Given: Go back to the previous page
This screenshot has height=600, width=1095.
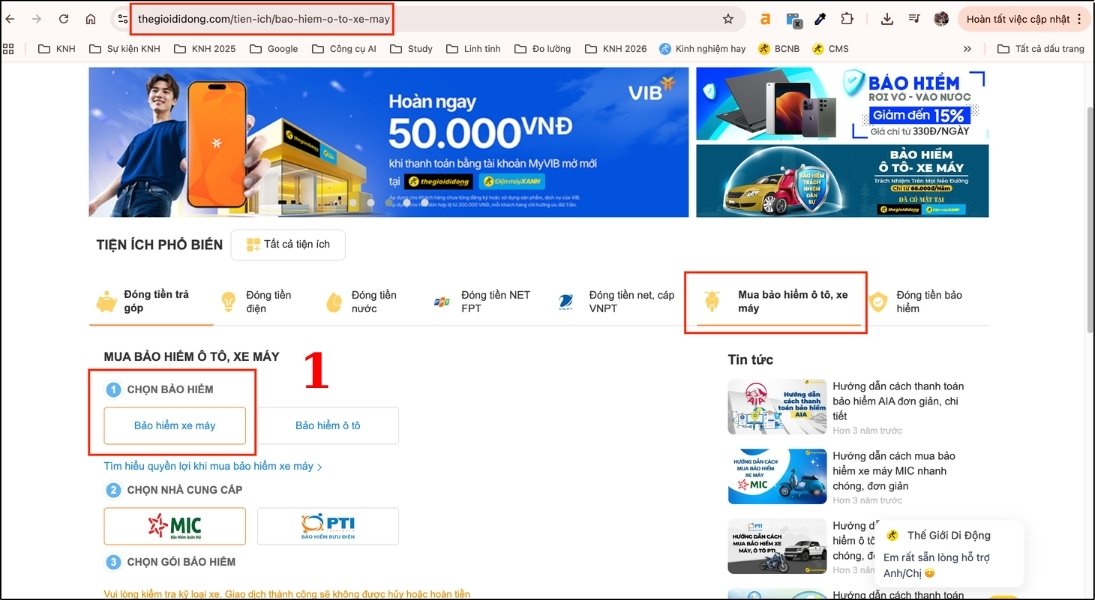Looking at the screenshot, I should [x=10, y=19].
